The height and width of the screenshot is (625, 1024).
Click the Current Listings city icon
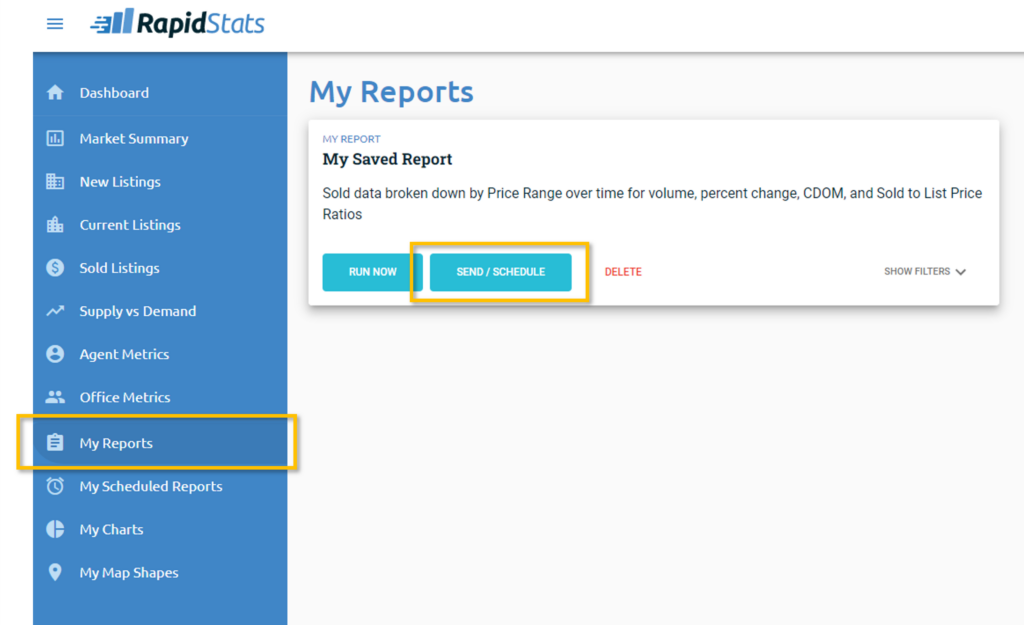(x=55, y=225)
